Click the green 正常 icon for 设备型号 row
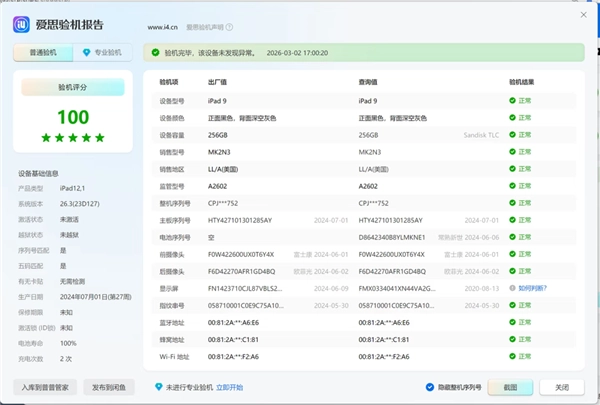Image resolution: width=600 pixels, height=405 pixels. 512,101
